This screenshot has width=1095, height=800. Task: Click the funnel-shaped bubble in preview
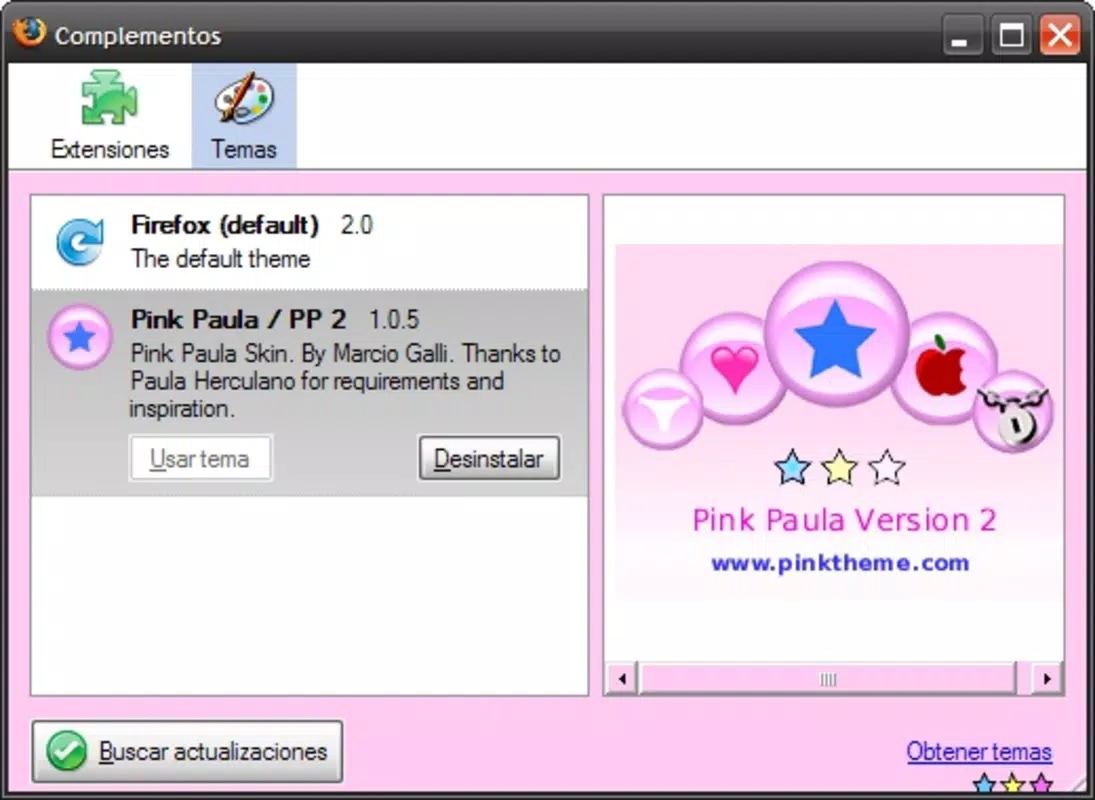tap(663, 410)
